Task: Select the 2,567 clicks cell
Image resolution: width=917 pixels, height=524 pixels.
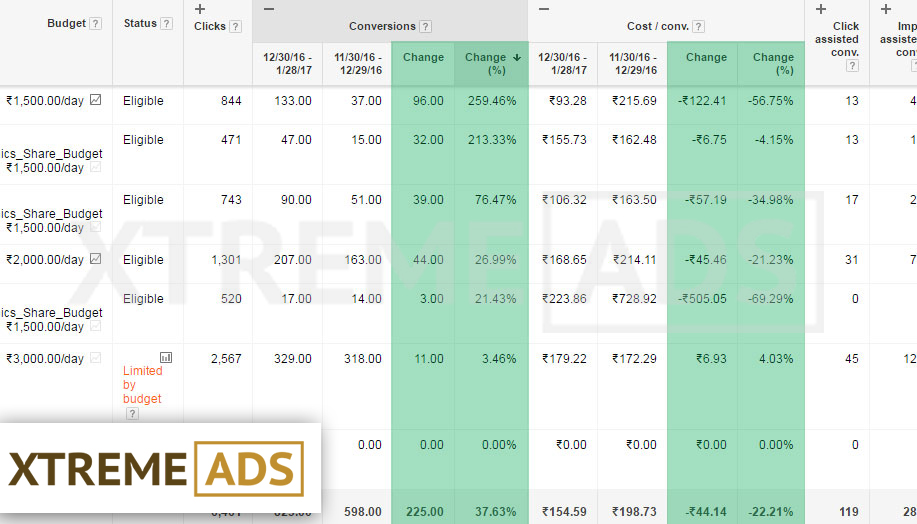Action: (226, 358)
